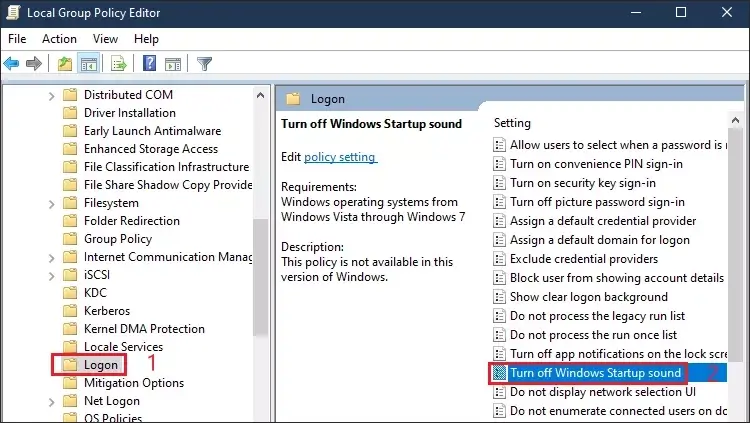Click the policy icon beside Turn on convenience PIN sign-in

(x=499, y=164)
